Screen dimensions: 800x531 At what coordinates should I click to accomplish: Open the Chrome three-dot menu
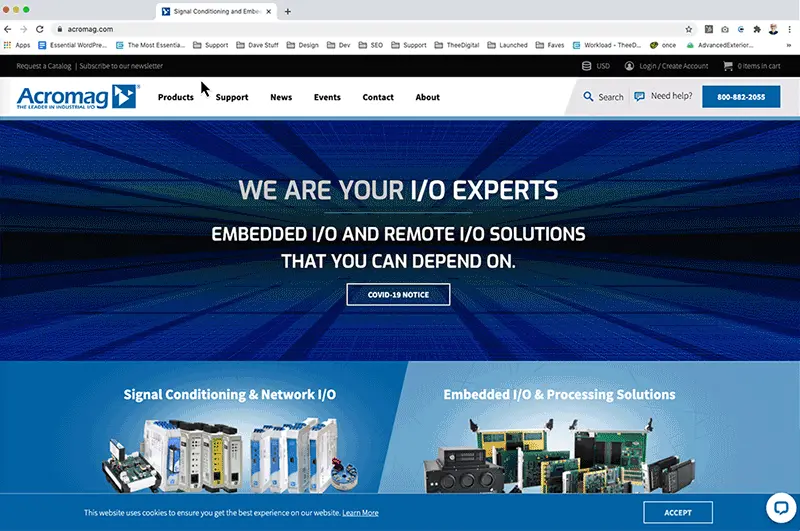pos(789,29)
